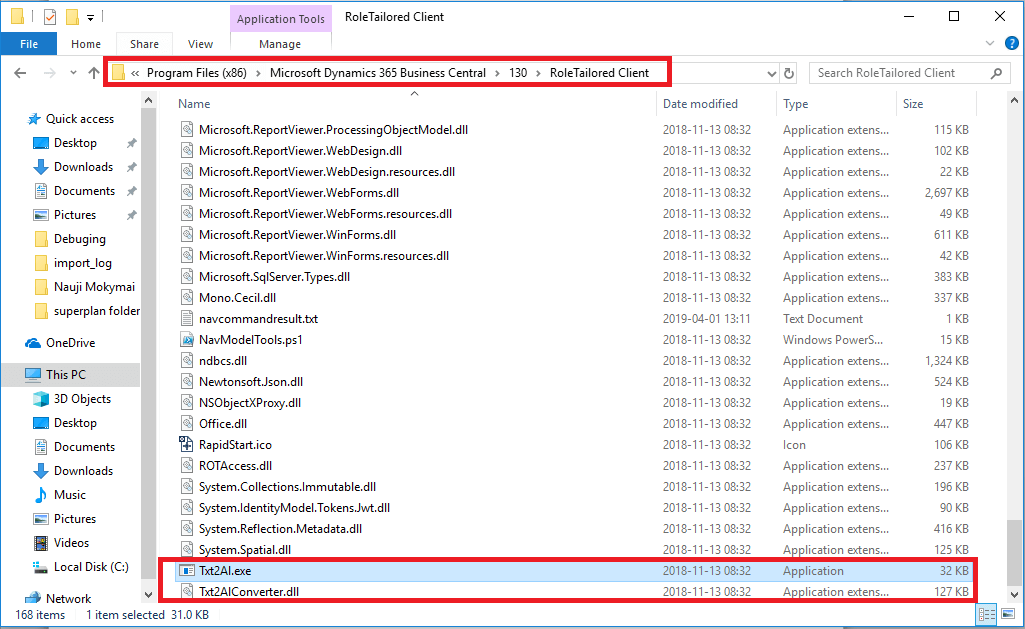Expand the ribbon with the chevron

pos(990,44)
